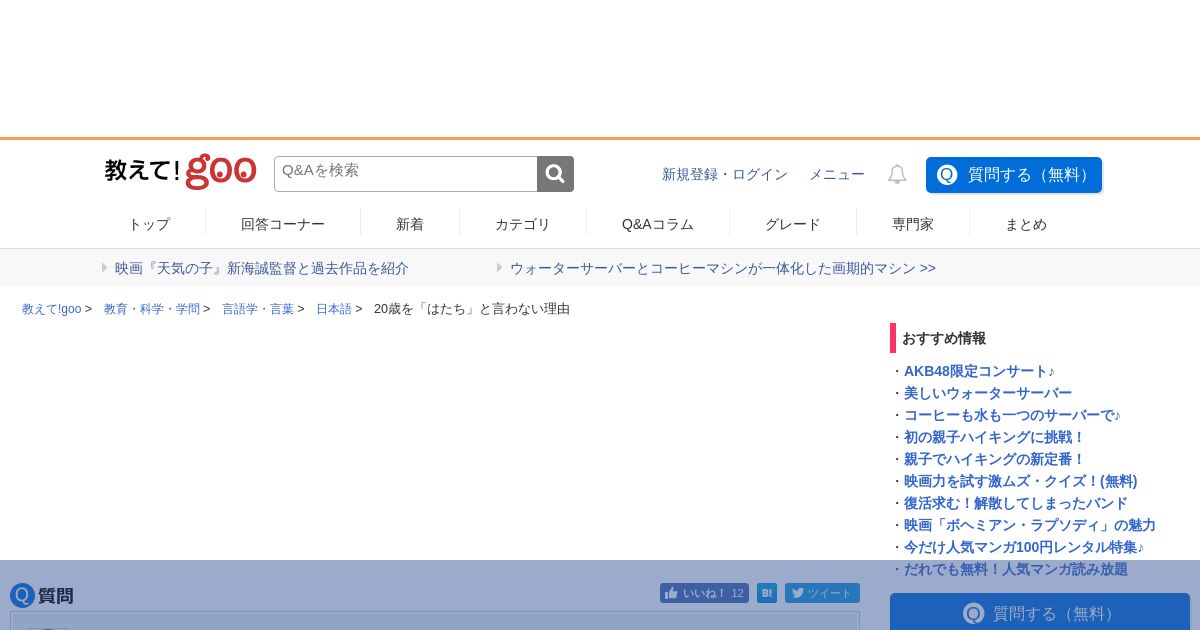Click the Hatena bookmark B! icon
This screenshot has width=1200, height=630.
pyautogui.click(x=767, y=593)
